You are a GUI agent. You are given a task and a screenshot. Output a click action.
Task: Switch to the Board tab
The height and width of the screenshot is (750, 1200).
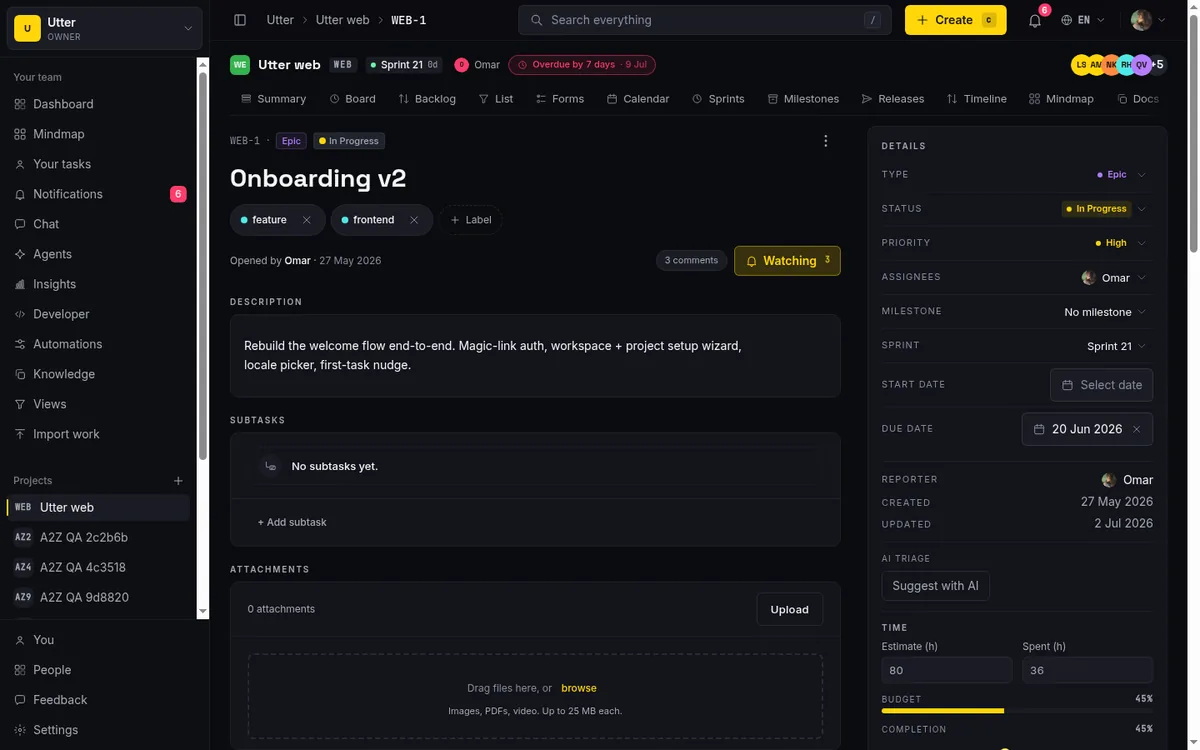pos(353,99)
